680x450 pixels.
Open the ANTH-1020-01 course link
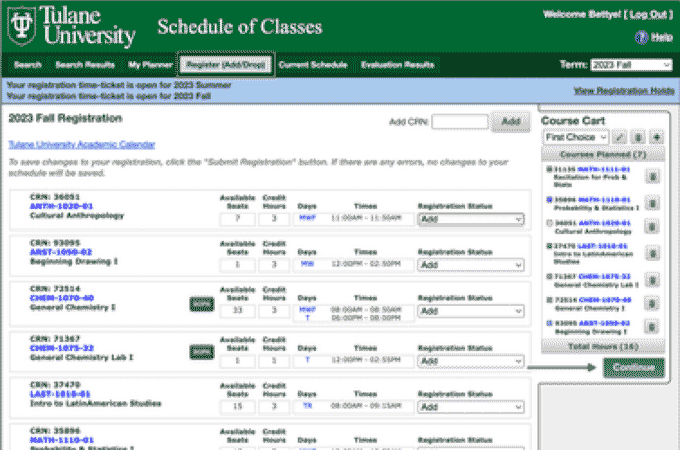(61, 206)
